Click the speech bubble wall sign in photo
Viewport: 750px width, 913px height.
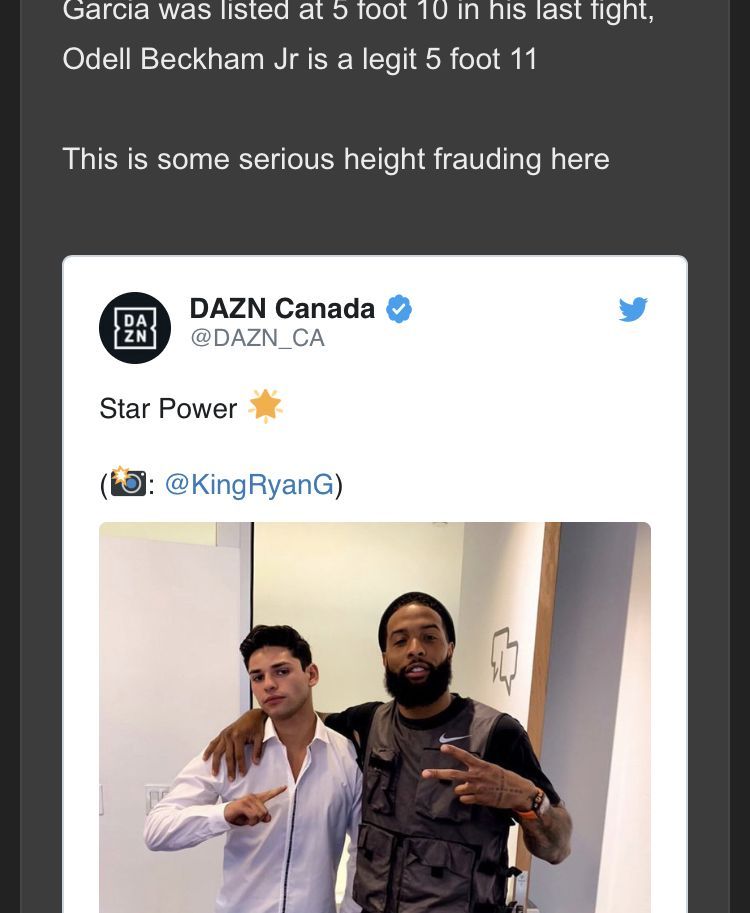[504, 659]
